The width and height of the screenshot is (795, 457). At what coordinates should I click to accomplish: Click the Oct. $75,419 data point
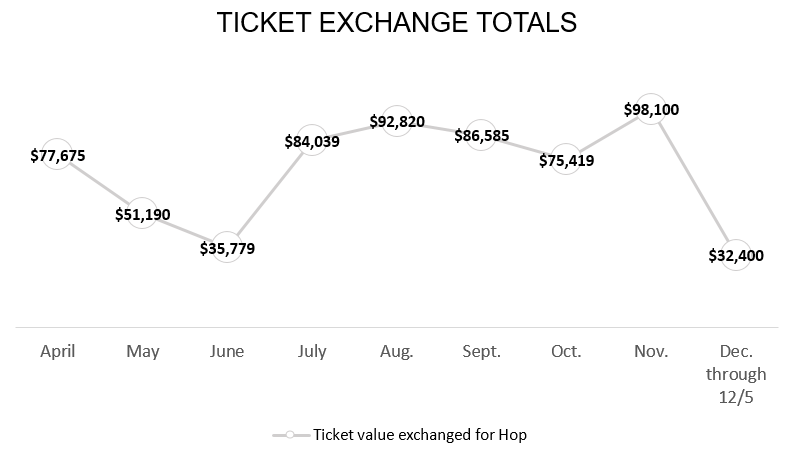pos(566,159)
